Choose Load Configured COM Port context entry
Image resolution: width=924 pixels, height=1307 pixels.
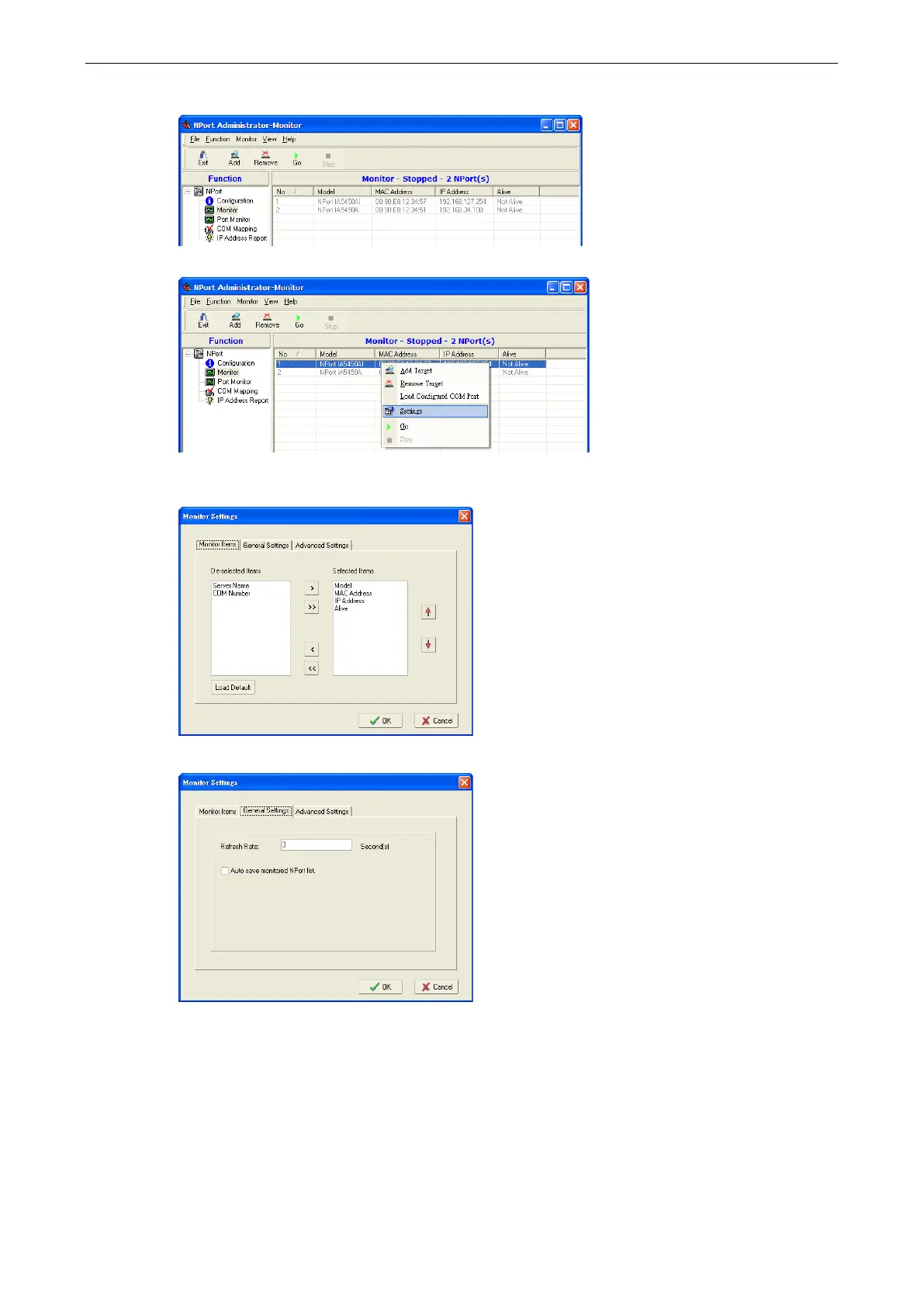point(436,397)
